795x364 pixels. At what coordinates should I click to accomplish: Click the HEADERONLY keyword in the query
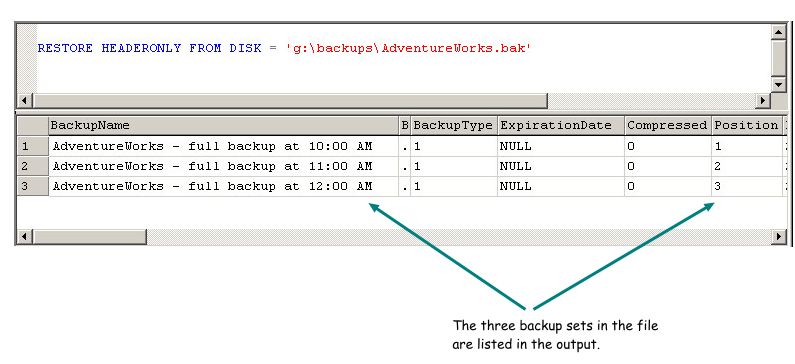pyautogui.click(x=141, y=49)
